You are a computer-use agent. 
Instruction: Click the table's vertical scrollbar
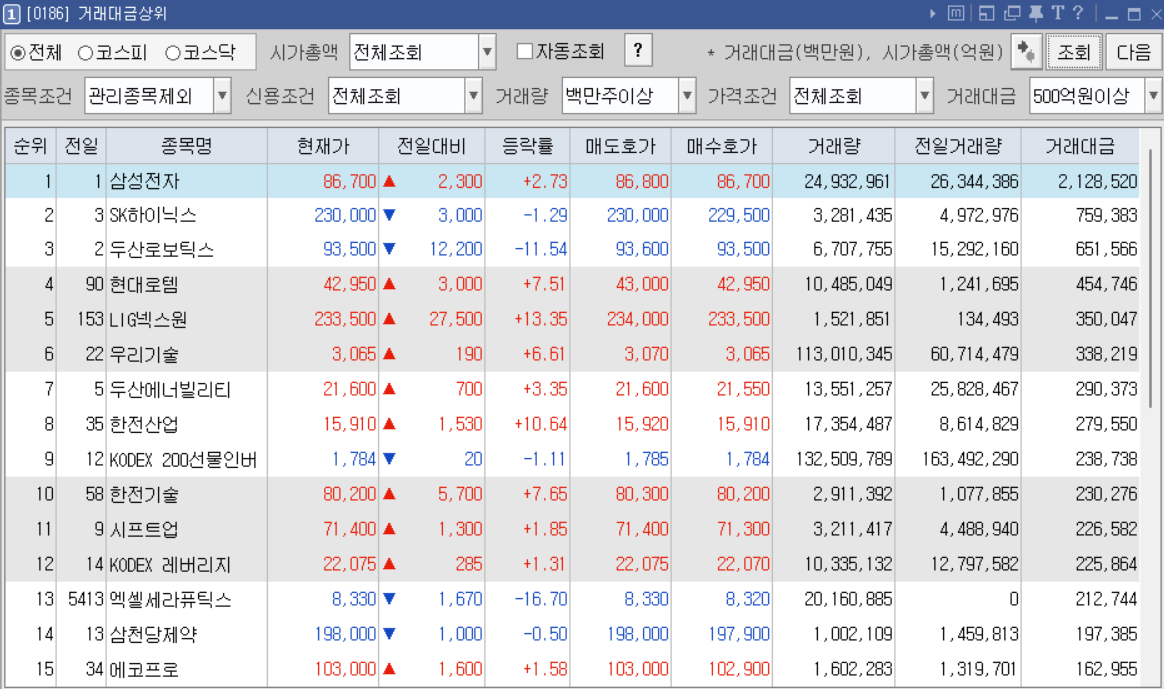point(1151,278)
